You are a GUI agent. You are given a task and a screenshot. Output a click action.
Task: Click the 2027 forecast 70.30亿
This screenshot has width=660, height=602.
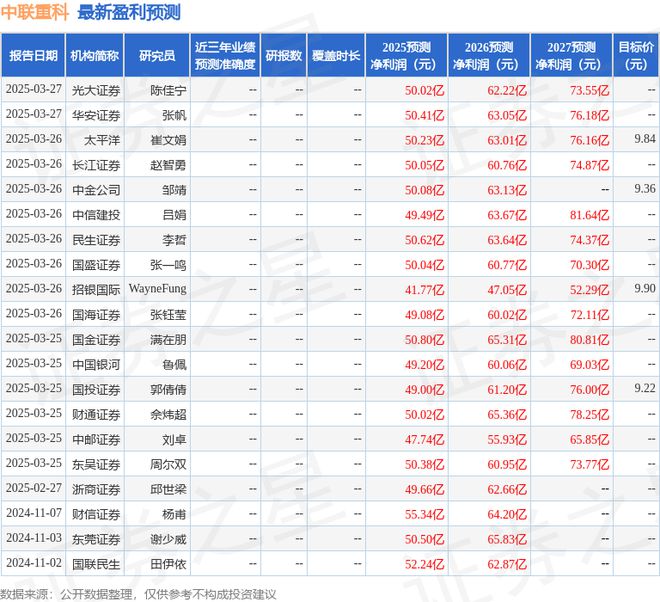pyautogui.click(x=589, y=265)
